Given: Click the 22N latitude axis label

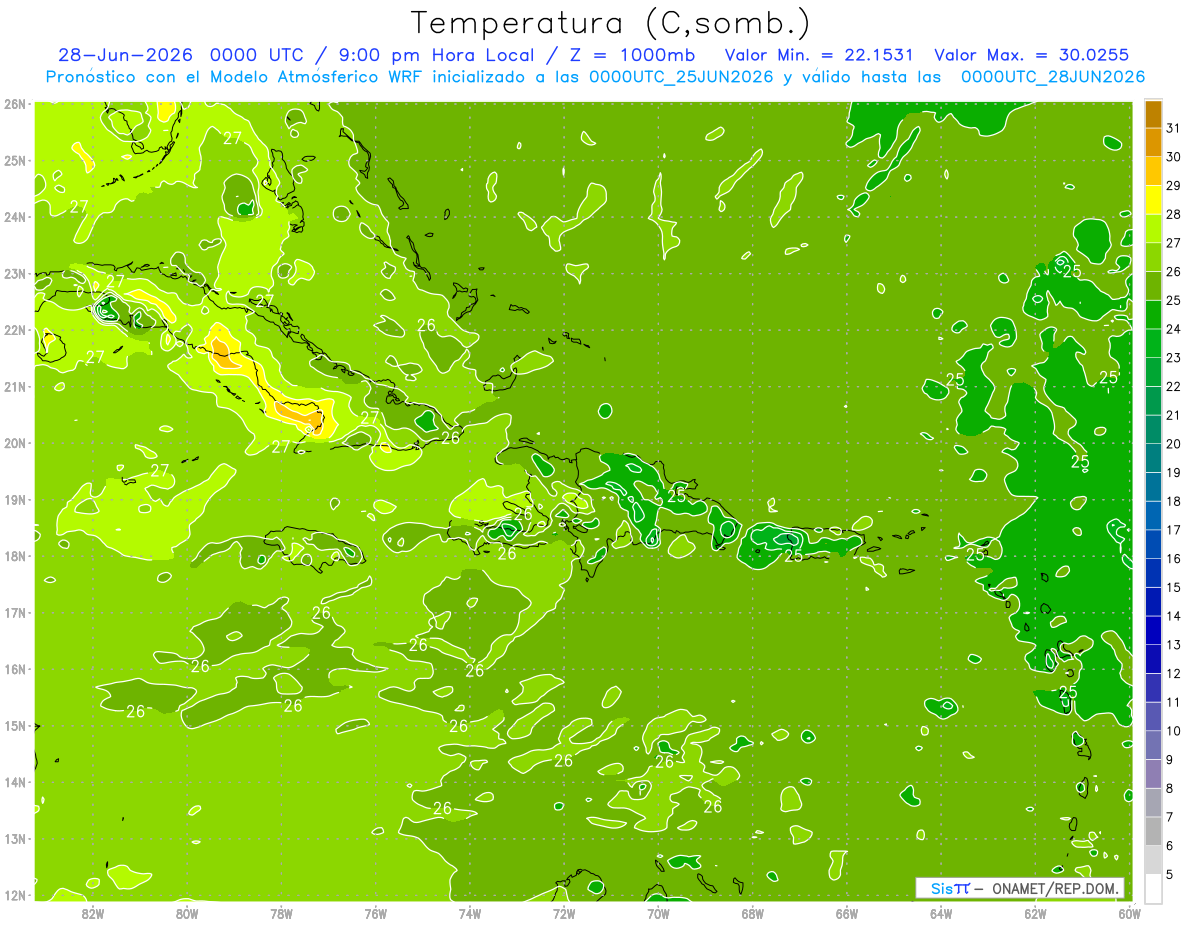Looking at the screenshot, I should [15, 330].
